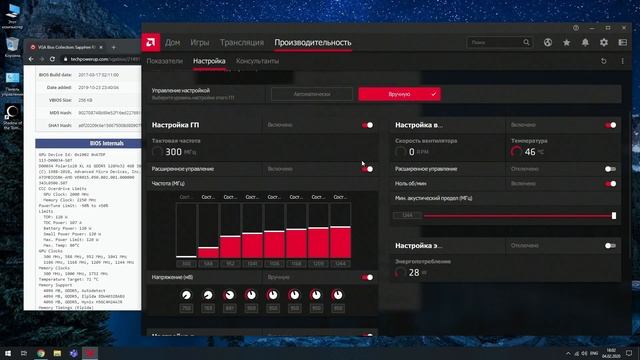Toggle the sidebar panel icon in the top bar
Image resolution: width=640 pixels, height=360 pixels.
coord(622,42)
